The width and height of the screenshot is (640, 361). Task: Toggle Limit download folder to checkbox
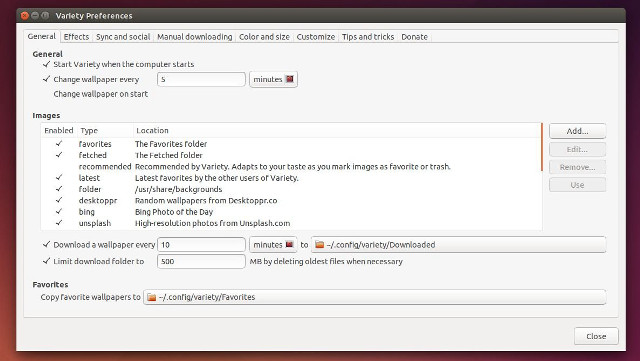[x=47, y=261]
